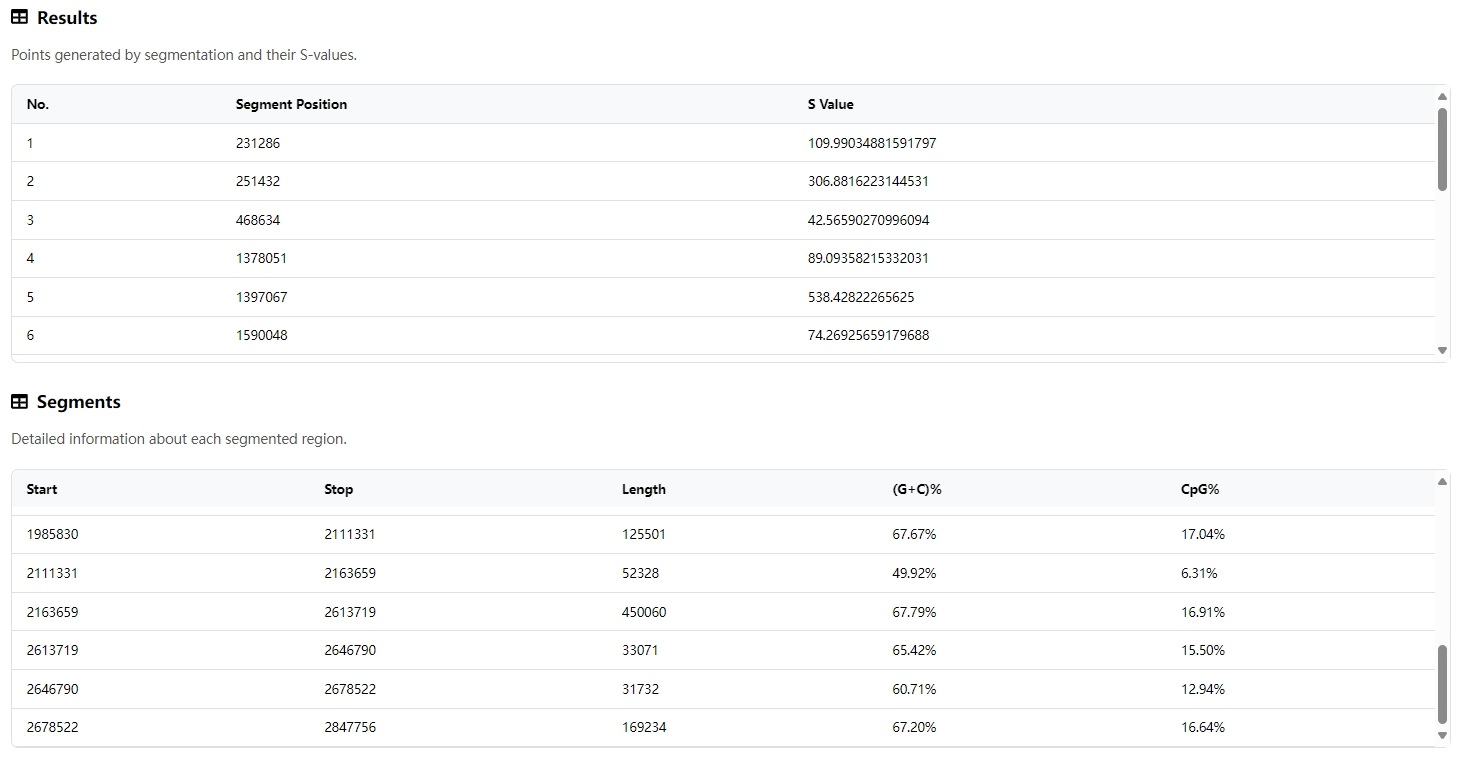Click the Start column header in Segments
The width and height of the screenshot is (1460, 757).
[42, 489]
